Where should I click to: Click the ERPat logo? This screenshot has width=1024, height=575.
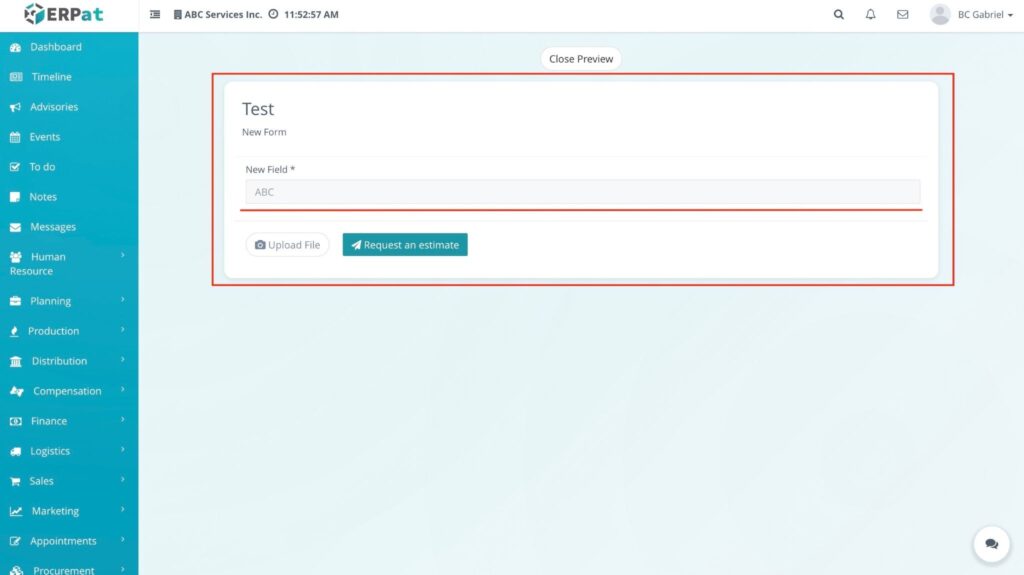[x=63, y=14]
